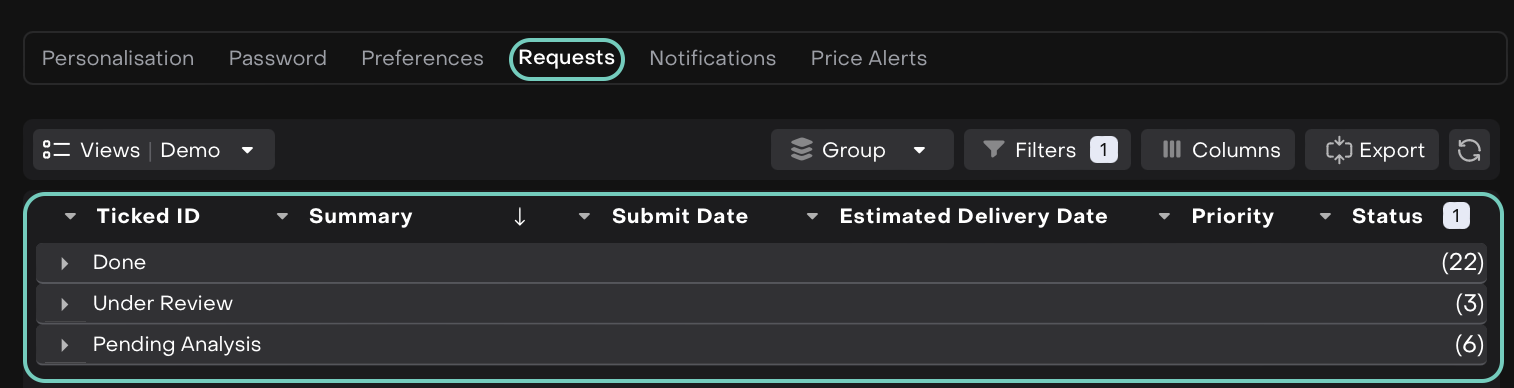Viewport: 1514px width, 388px height.
Task: Switch to the Price Alerts tab
Action: (868, 58)
